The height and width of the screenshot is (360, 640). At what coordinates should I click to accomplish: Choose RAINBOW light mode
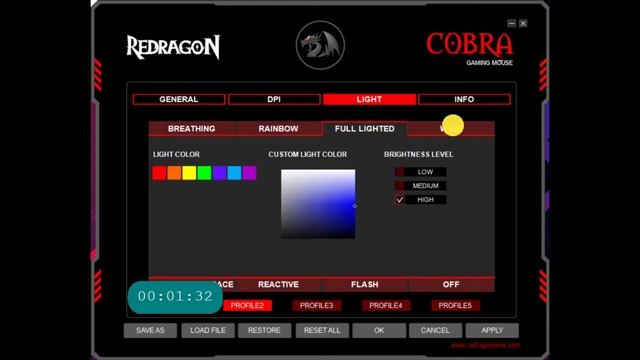click(x=278, y=129)
